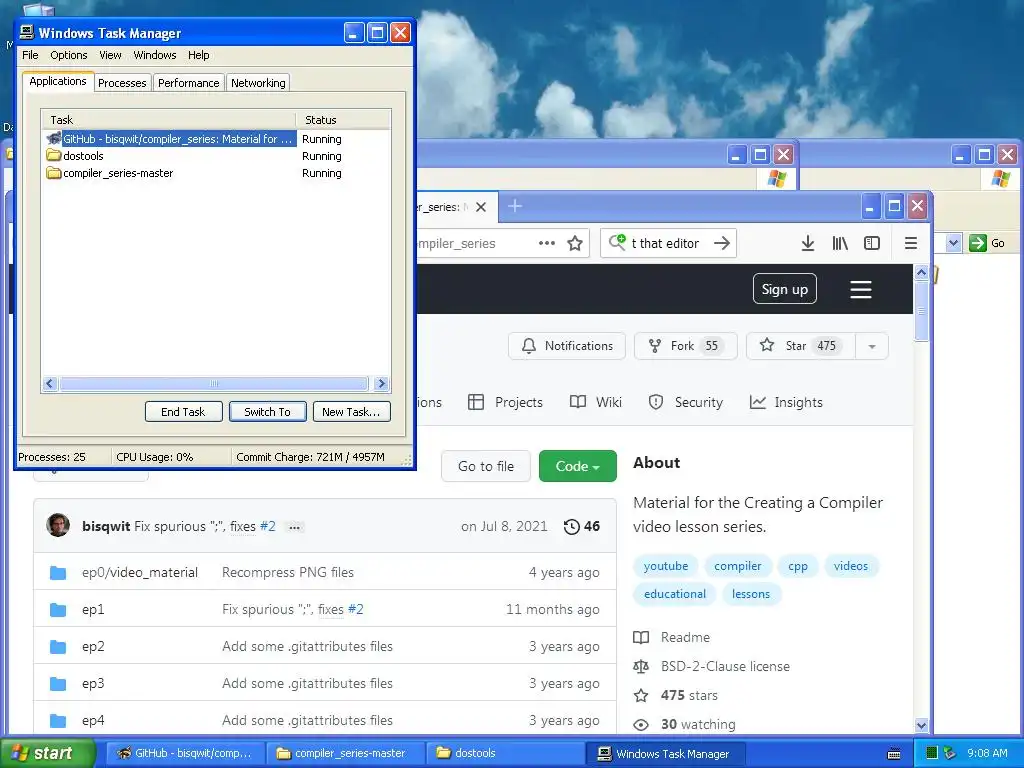Click the search go arrow
The width and height of the screenshot is (1024, 768).
722,243
